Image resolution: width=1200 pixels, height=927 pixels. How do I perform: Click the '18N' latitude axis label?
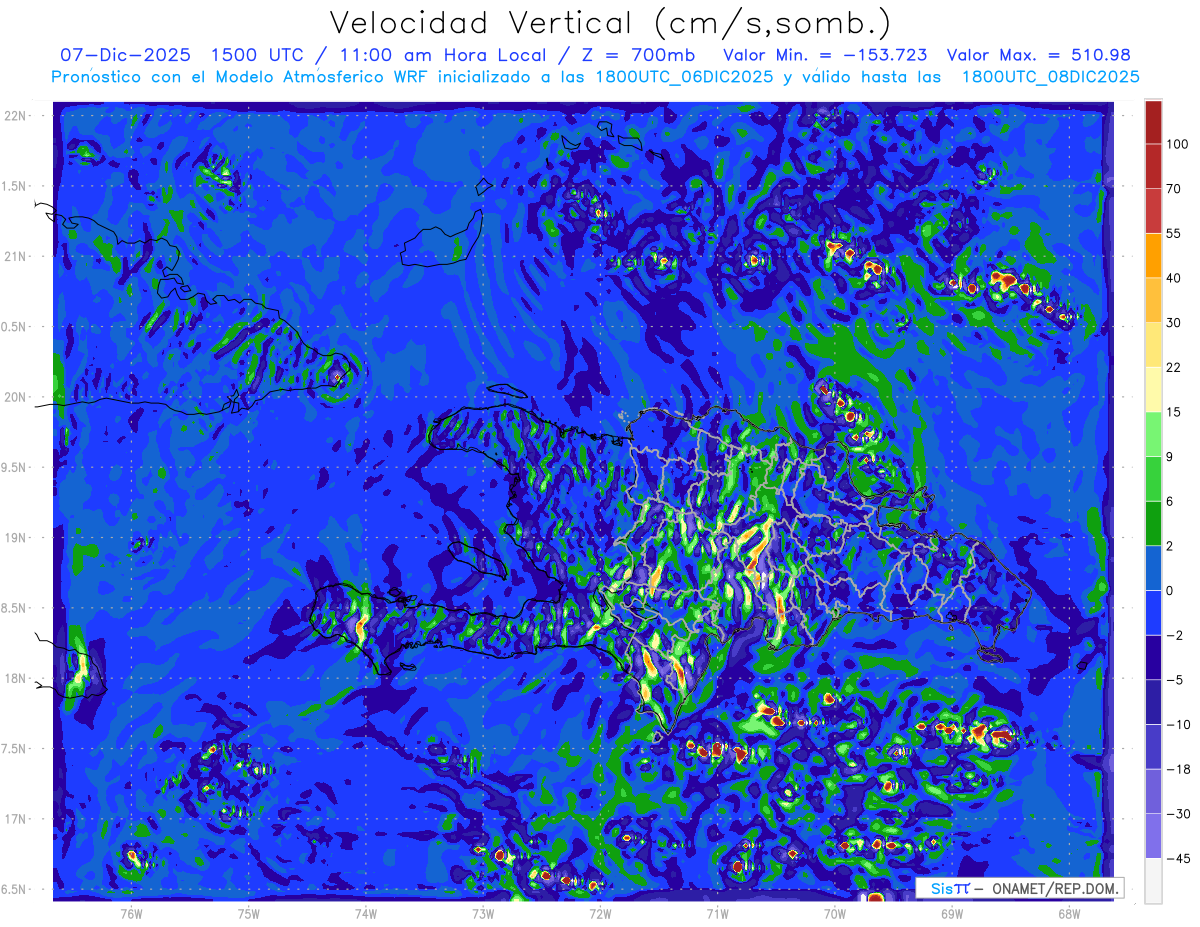click(16, 678)
